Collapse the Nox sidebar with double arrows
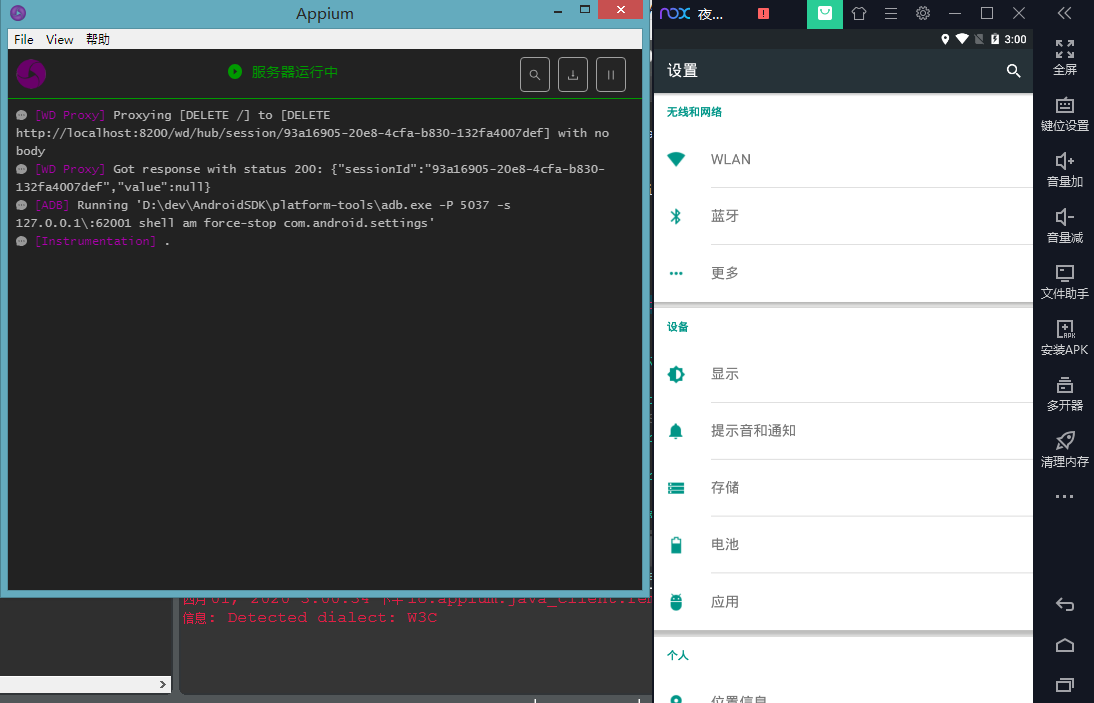Viewport: 1094px width, 703px height. tap(1064, 13)
